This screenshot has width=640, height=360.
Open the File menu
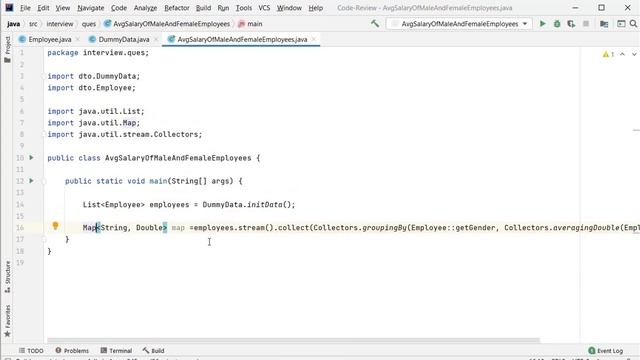coord(25,8)
